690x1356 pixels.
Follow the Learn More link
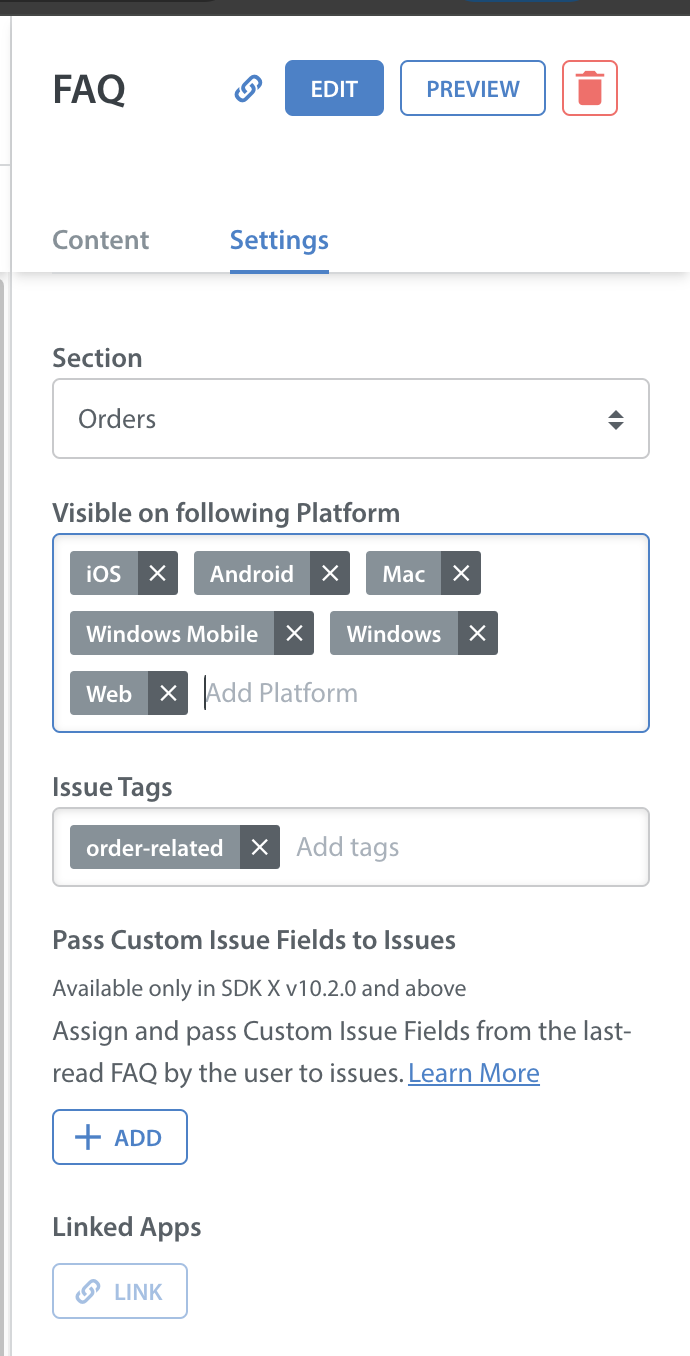pyautogui.click(x=474, y=1073)
